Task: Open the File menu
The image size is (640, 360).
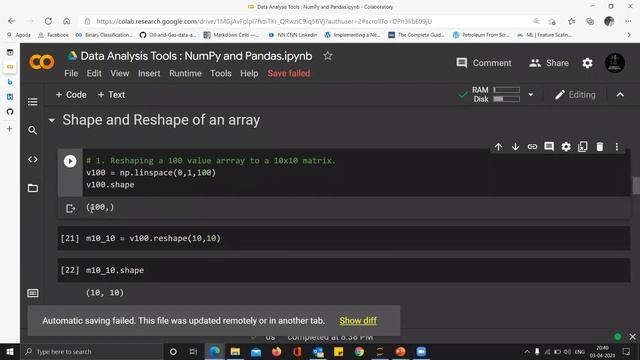Action: pos(71,73)
